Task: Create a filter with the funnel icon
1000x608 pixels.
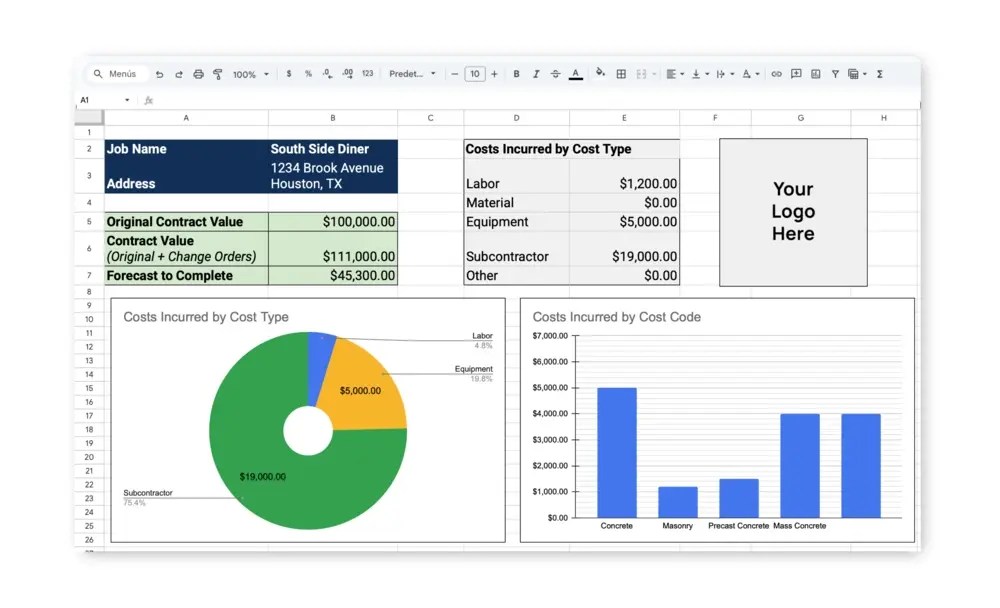Action: (836, 74)
